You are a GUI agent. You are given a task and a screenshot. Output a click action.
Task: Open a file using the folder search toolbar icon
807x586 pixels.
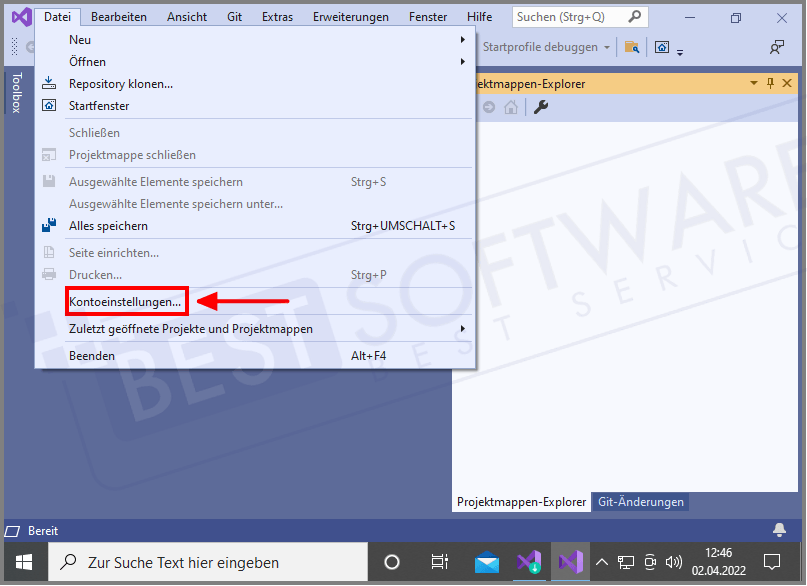(632, 46)
